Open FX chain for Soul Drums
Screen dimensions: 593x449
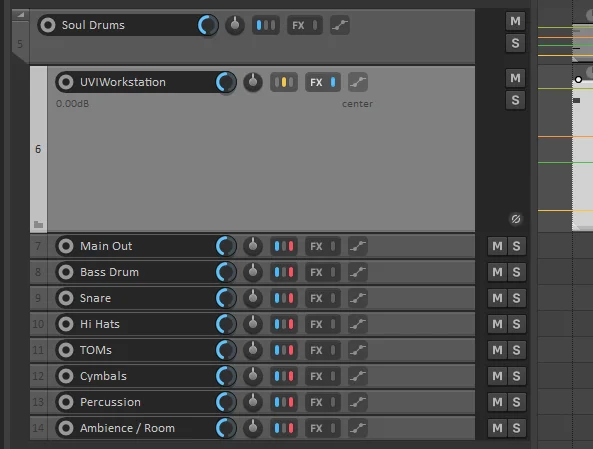click(298, 25)
